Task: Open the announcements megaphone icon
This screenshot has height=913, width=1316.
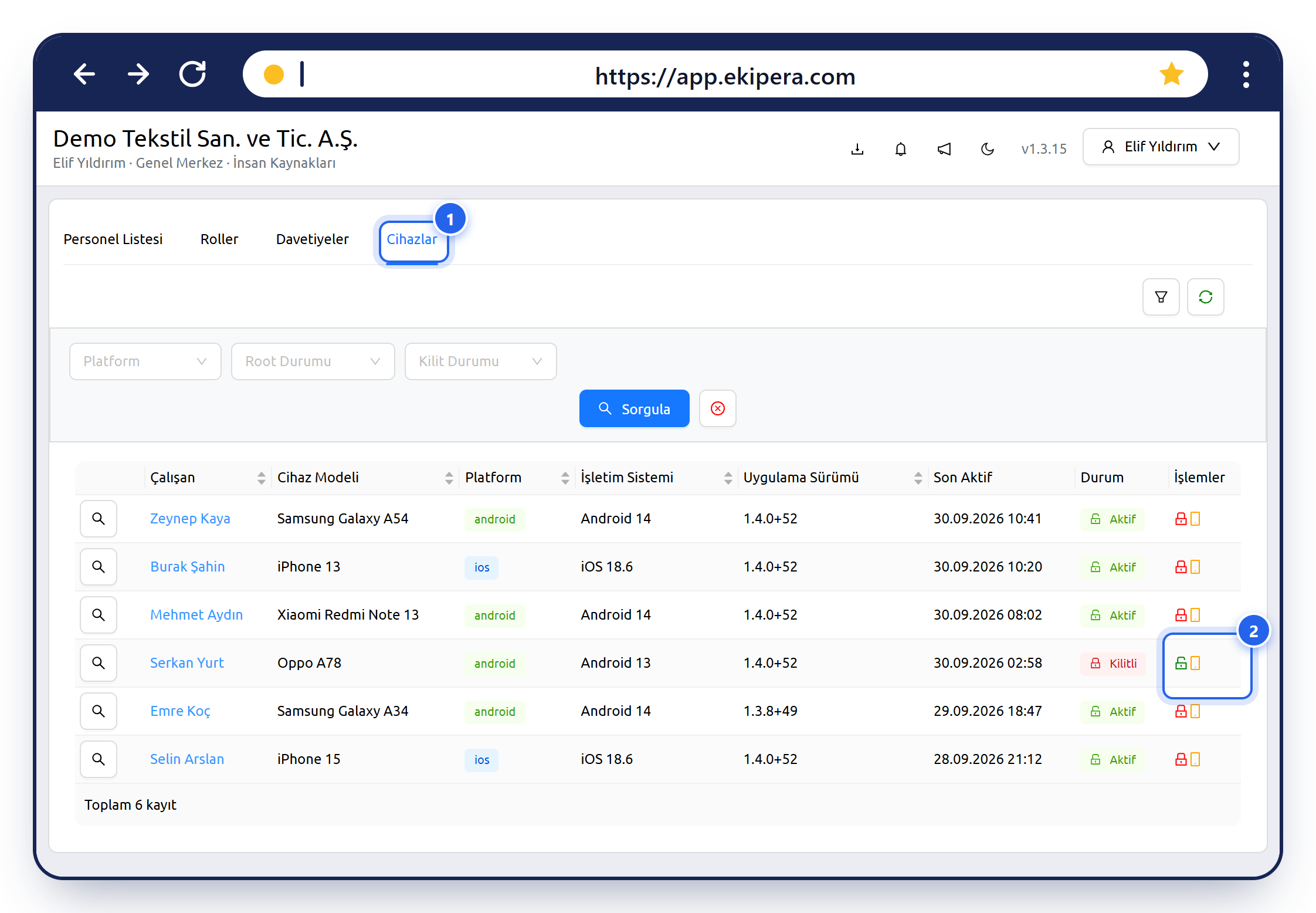Action: (944, 149)
